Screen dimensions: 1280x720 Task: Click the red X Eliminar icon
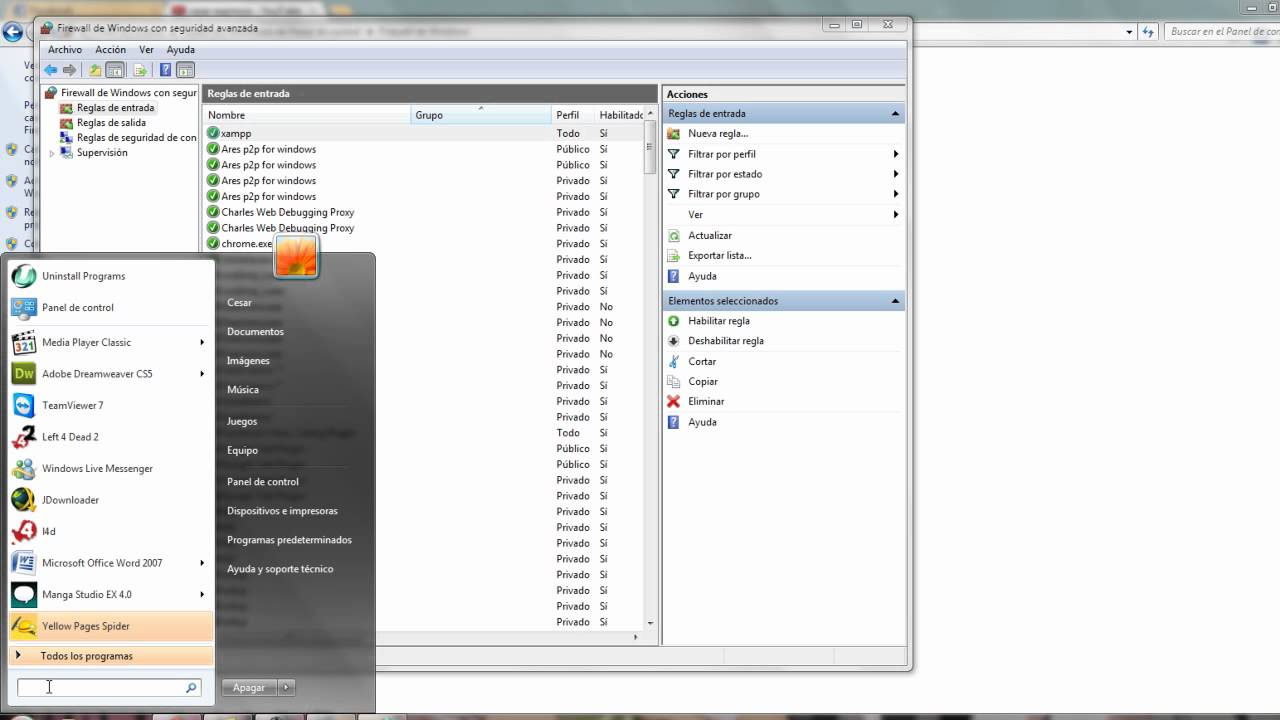(674, 401)
